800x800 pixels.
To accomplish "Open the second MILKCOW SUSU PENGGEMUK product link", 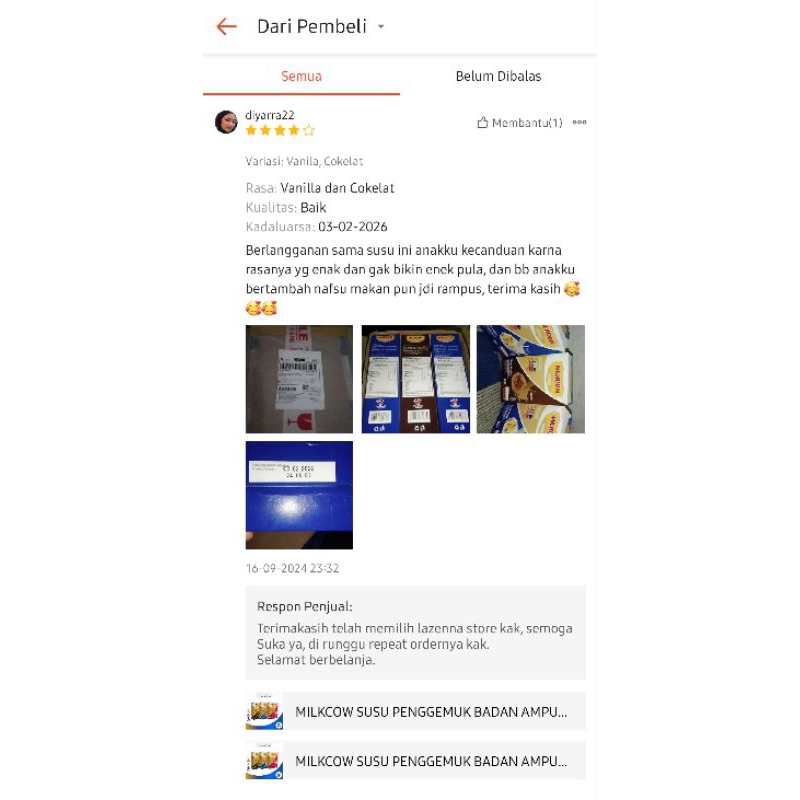I will tap(415, 761).
